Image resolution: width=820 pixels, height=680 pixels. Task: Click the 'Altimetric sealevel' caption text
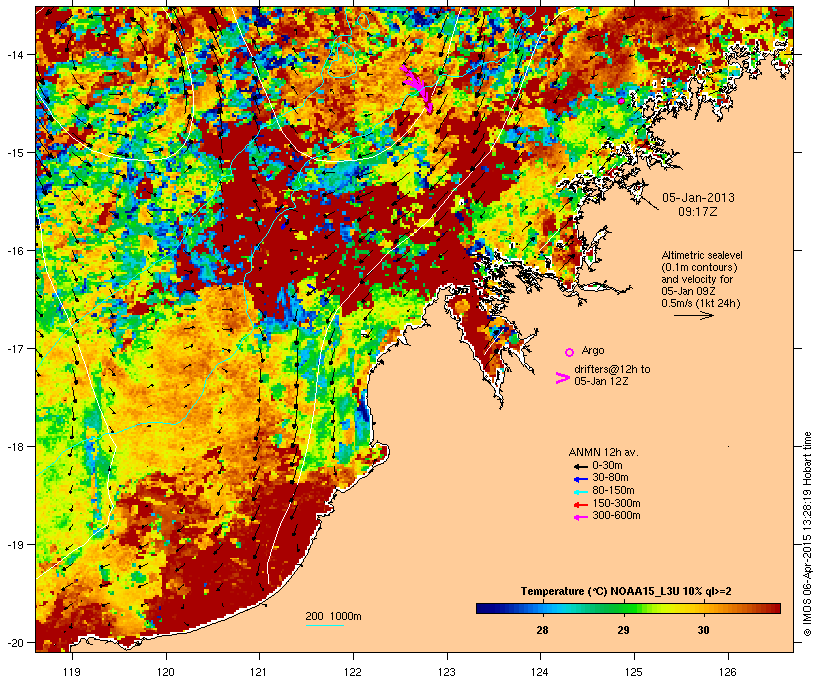tap(702, 255)
